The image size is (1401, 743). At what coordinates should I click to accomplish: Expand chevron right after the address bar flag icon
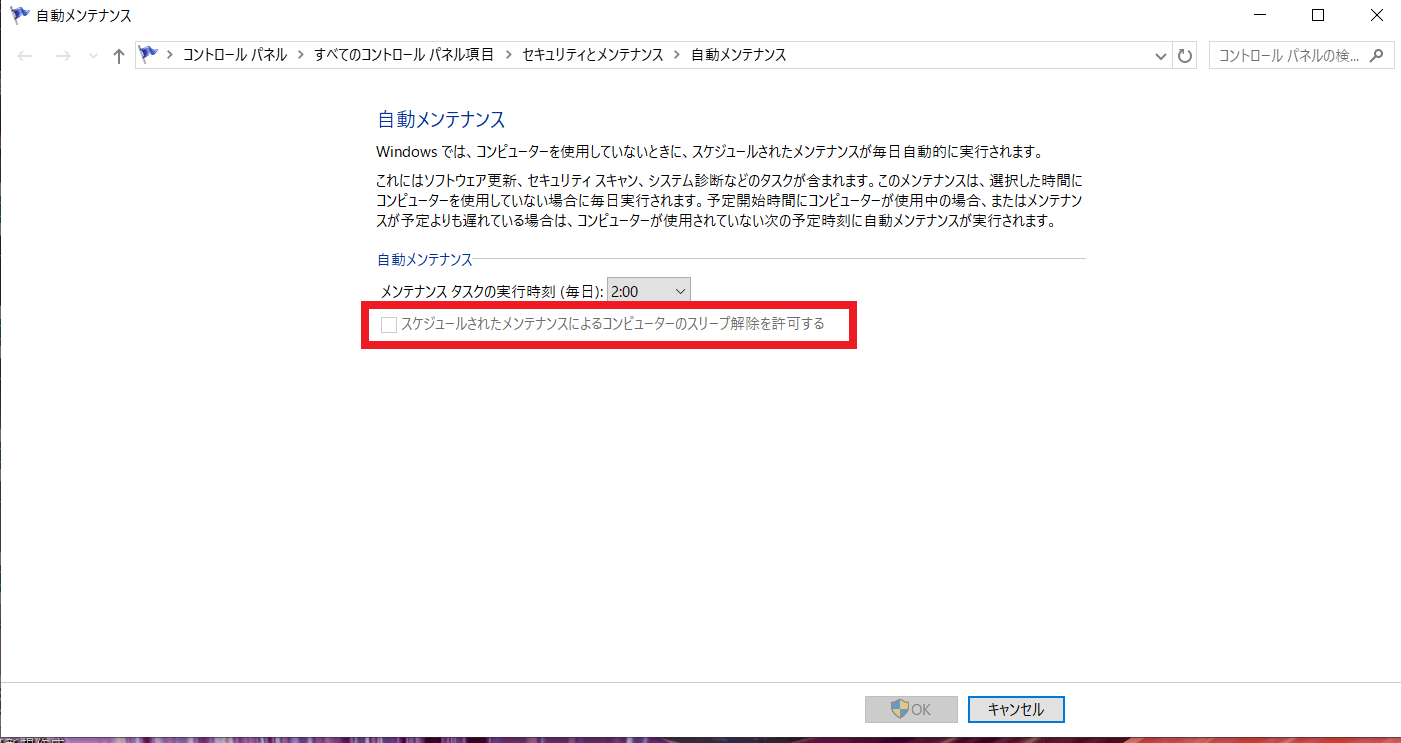tap(170, 55)
